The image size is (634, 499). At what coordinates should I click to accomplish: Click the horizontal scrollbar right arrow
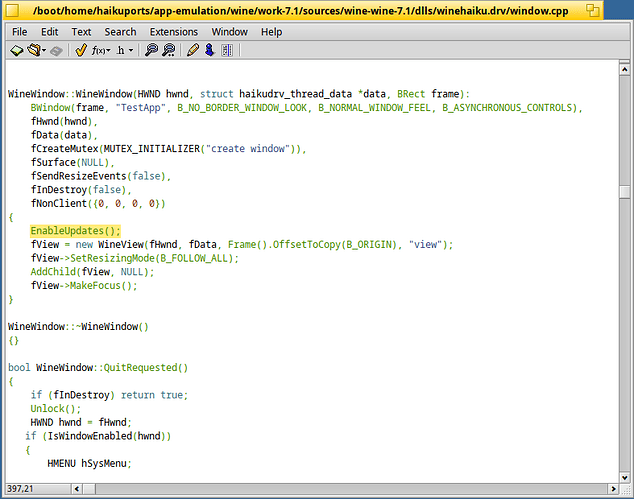[613, 489]
